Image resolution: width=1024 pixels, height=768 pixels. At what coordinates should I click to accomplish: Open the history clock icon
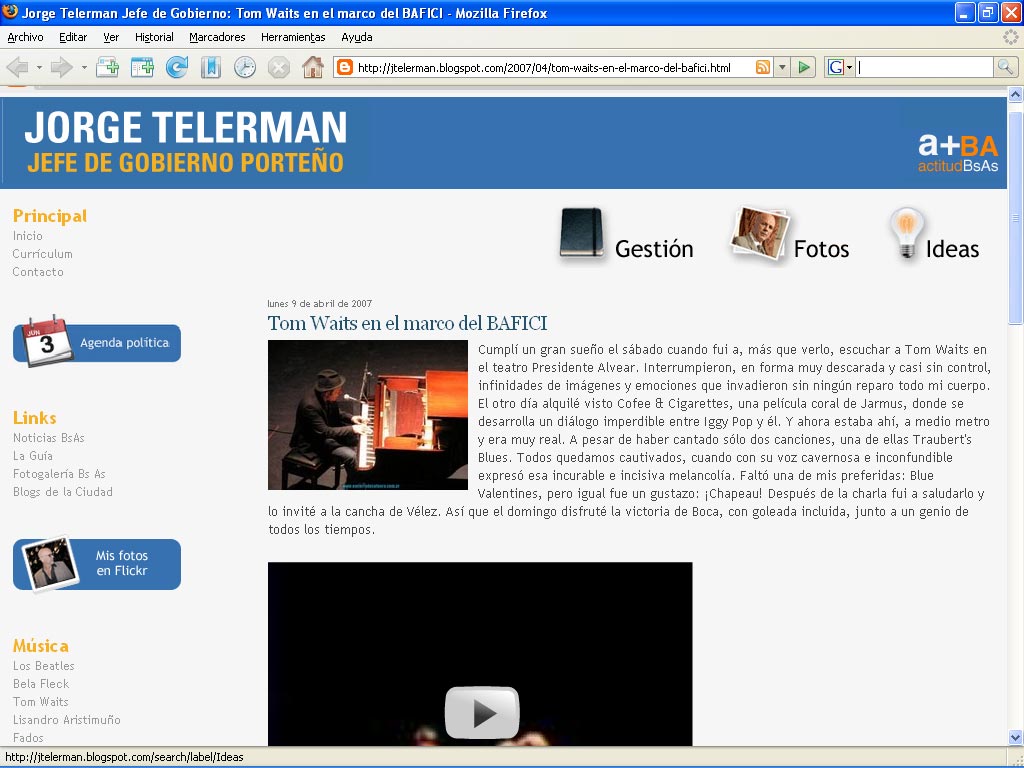coord(245,67)
